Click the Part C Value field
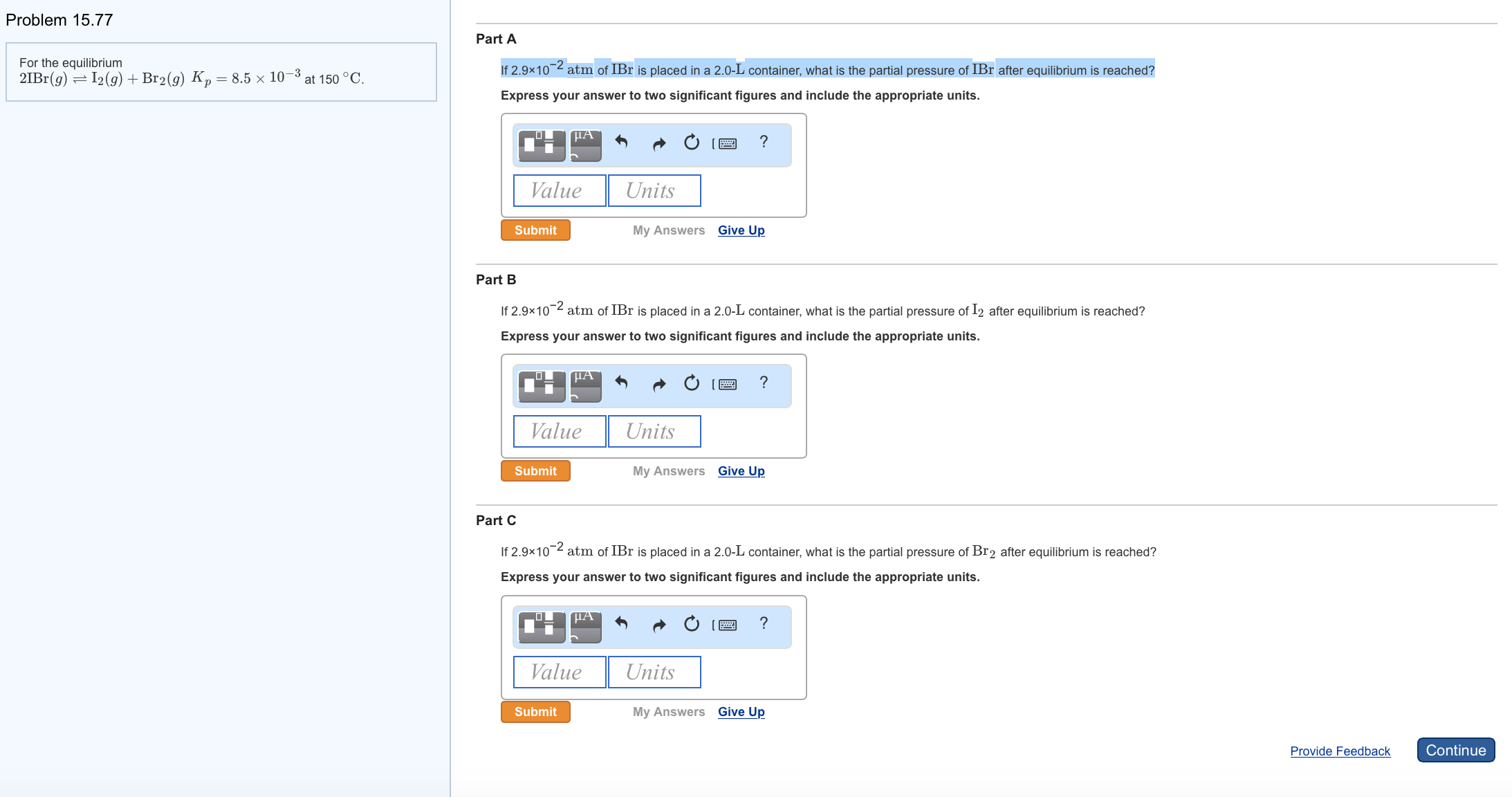This screenshot has height=797, width=1512. (x=560, y=672)
